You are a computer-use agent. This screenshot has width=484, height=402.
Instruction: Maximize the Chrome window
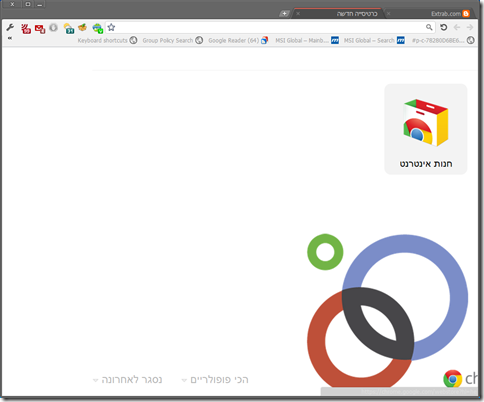click(28, 4)
